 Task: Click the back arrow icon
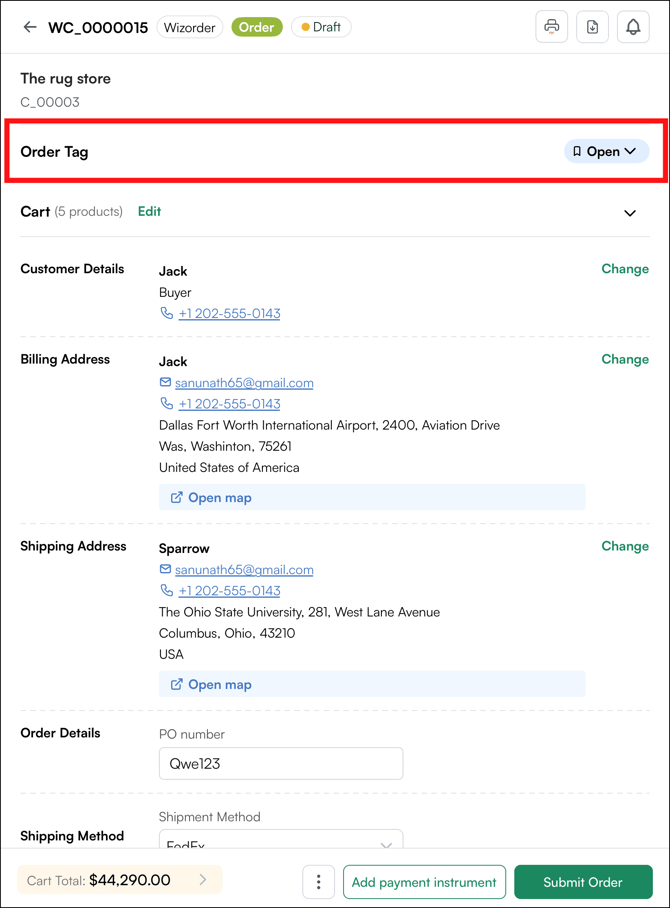click(x=30, y=27)
